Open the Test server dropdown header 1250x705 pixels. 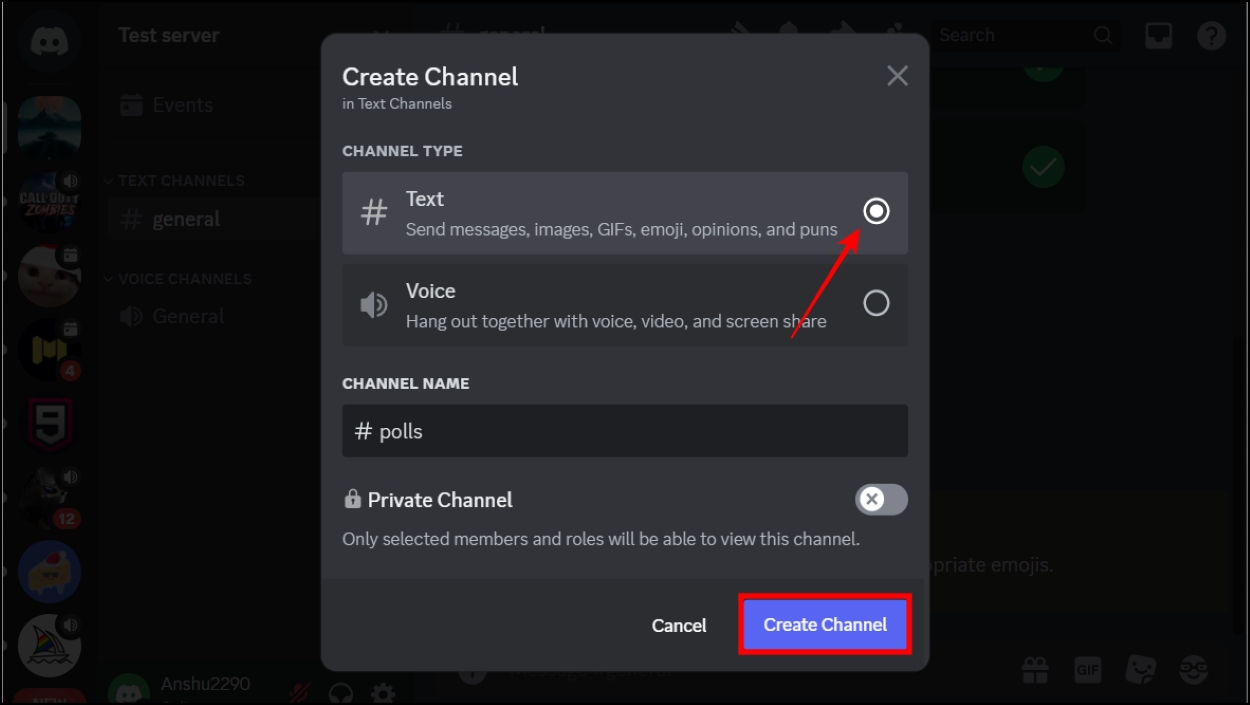[168, 36]
